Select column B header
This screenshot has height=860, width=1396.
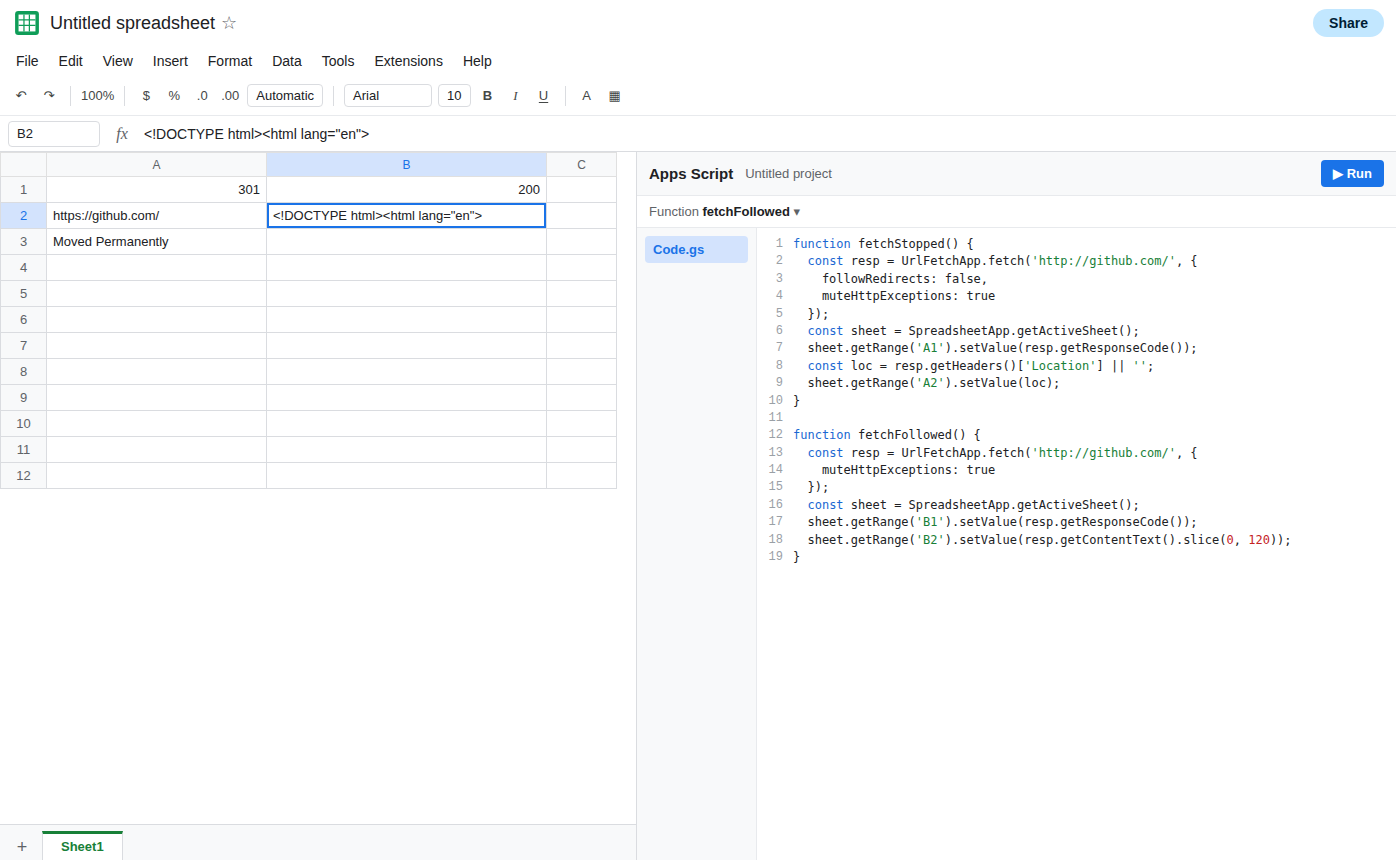tap(406, 165)
